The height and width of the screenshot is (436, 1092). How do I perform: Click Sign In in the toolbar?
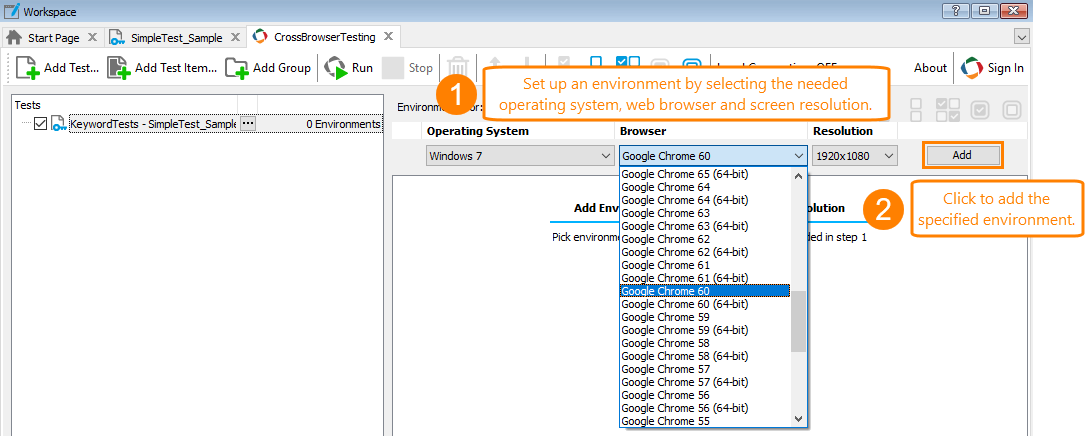992,68
